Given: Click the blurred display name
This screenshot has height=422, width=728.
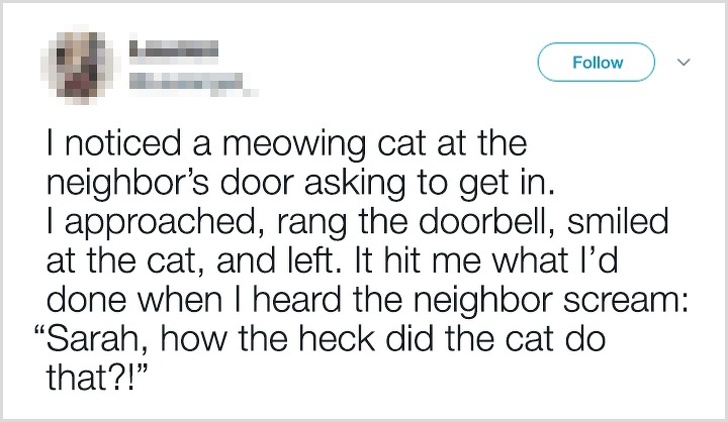Looking at the screenshot, I should coord(174,49).
